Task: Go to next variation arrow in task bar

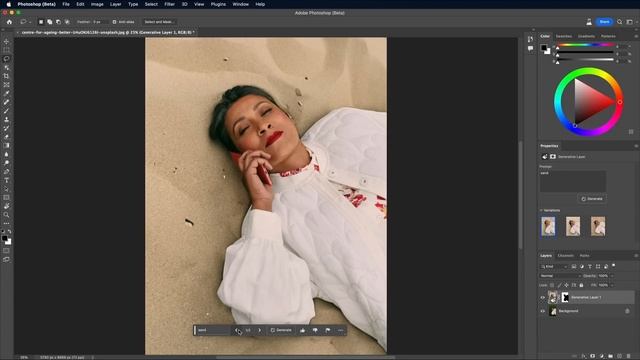Action: point(260,330)
